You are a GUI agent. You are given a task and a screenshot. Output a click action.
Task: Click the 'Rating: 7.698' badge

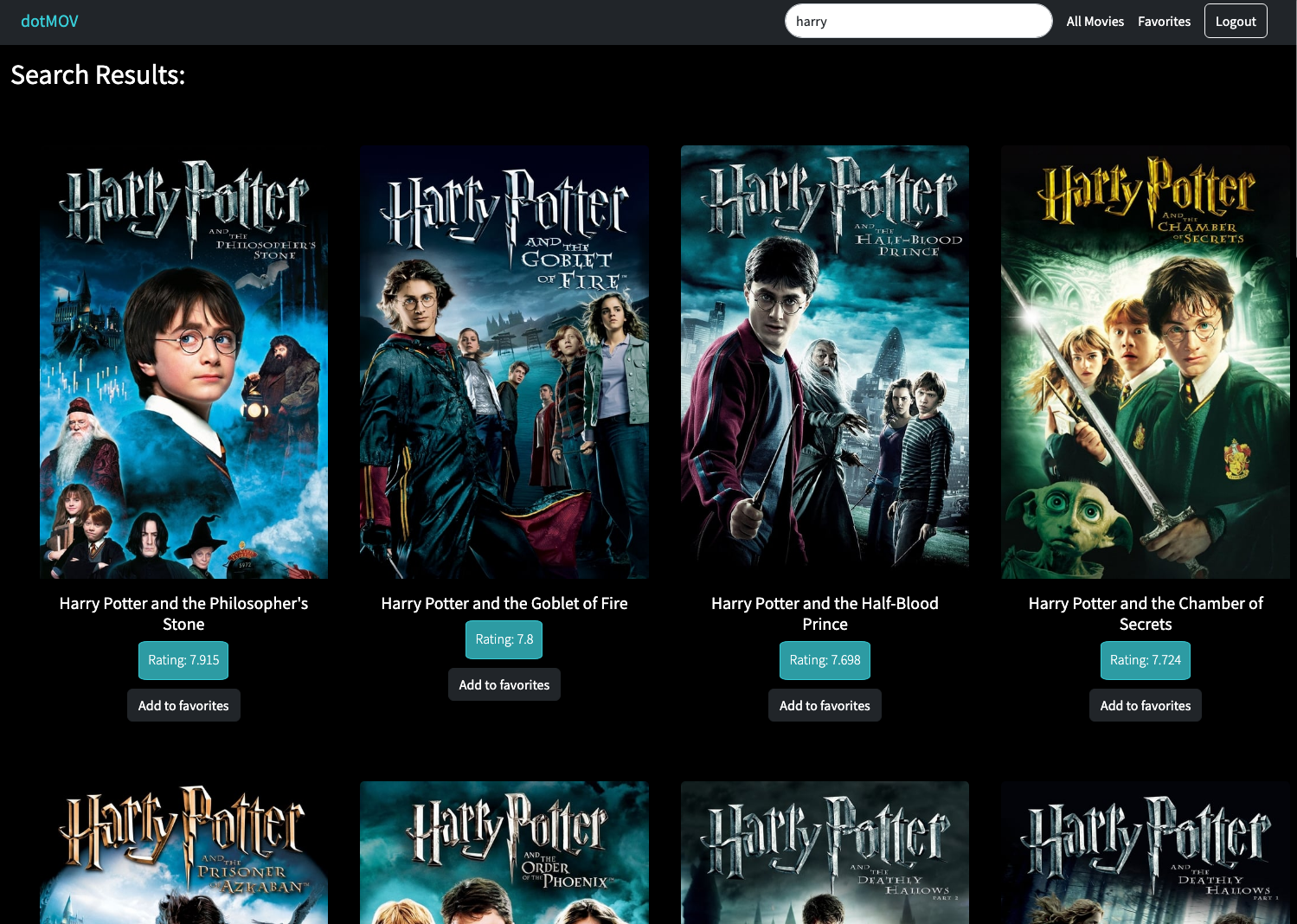click(x=825, y=660)
